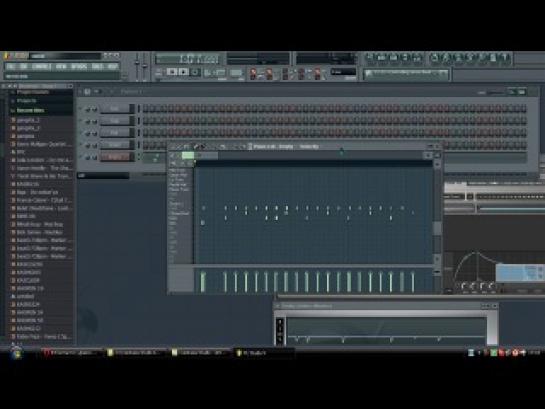Select the draw pencil tool in piano roll
The width and height of the screenshot is (545, 409).
coord(196,147)
